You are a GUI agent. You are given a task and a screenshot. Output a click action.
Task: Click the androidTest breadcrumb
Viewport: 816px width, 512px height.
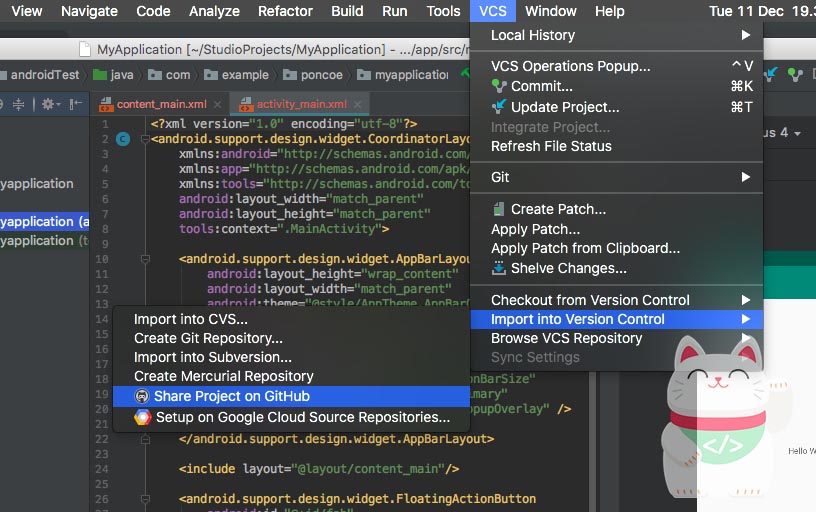[41, 75]
